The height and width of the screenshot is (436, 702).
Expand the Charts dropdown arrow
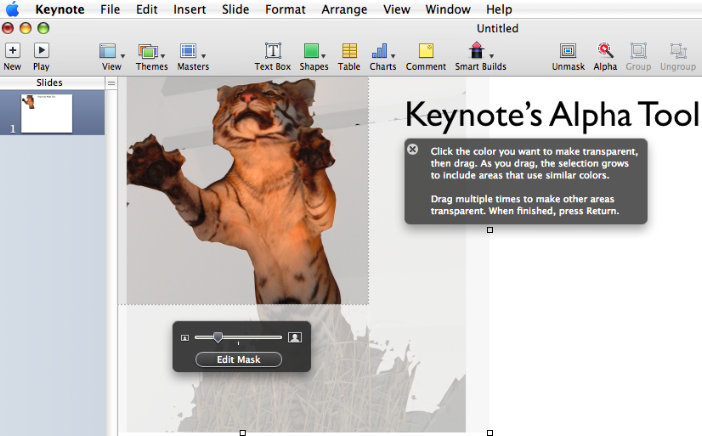(393, 56)
